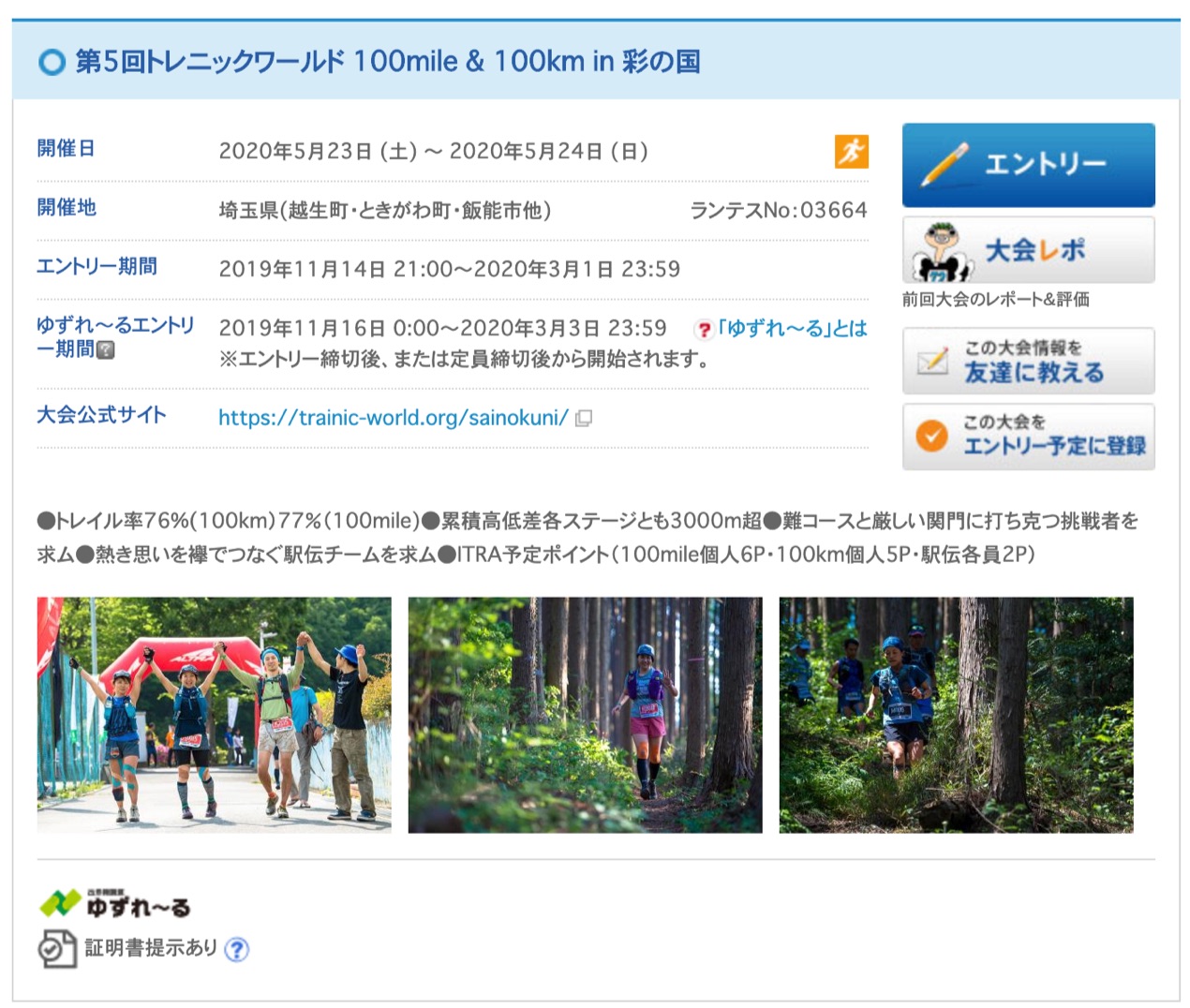The image size is (1190, 1008).
Task: Click the ゆずれ〜る logo
Action: [114, 903]
